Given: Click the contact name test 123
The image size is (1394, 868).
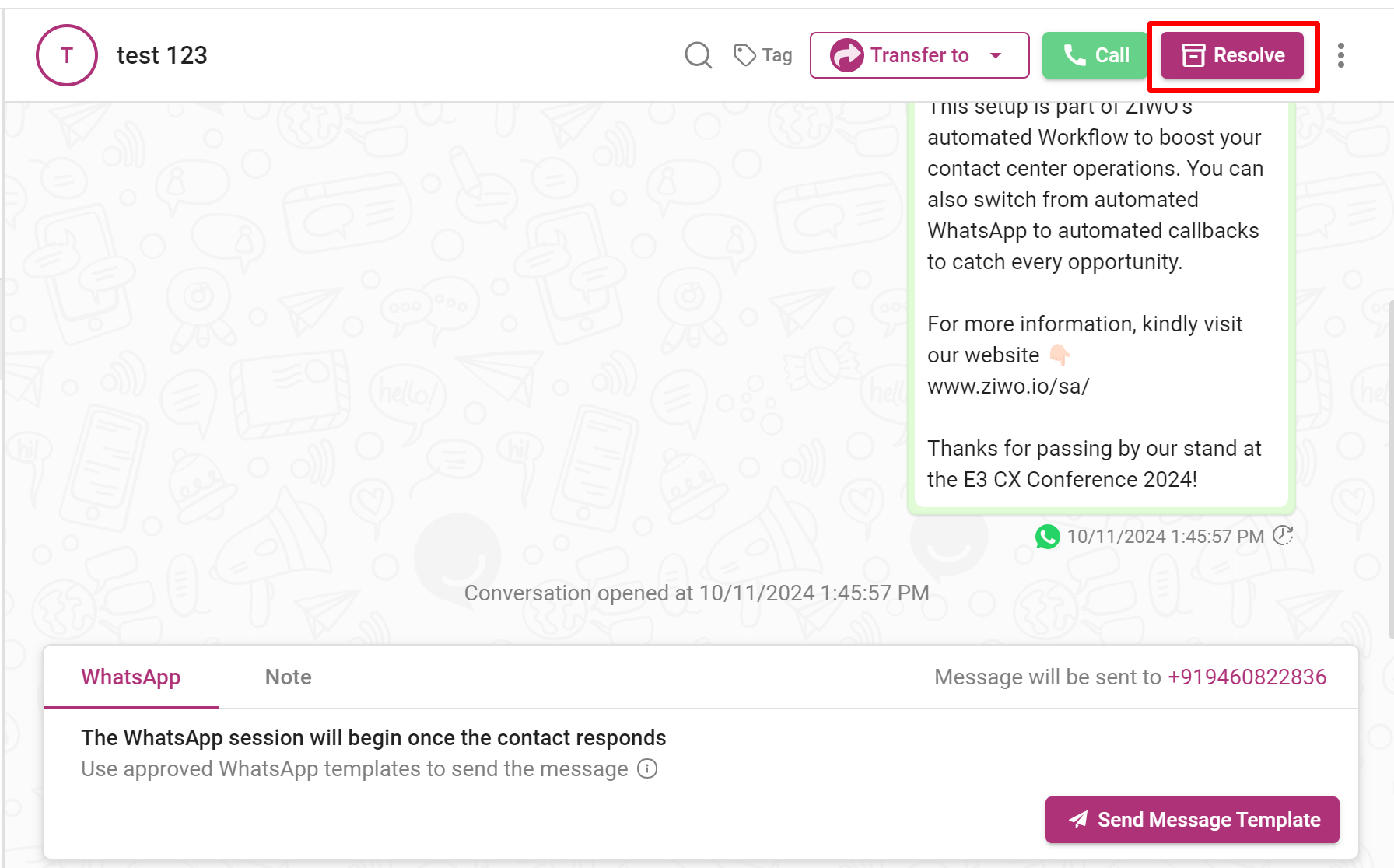Looking at the screenshot, I should [x=162, y=55].
